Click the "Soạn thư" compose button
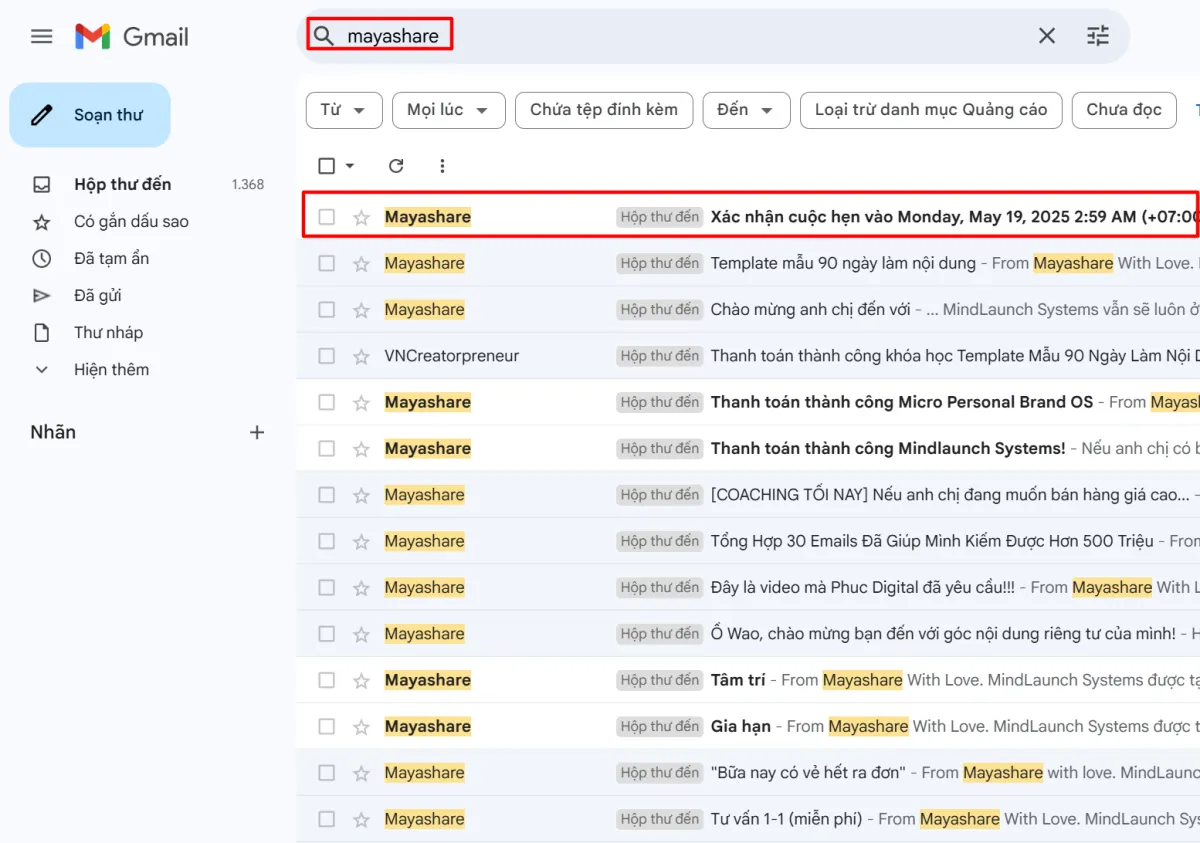 tap(90, 115)
